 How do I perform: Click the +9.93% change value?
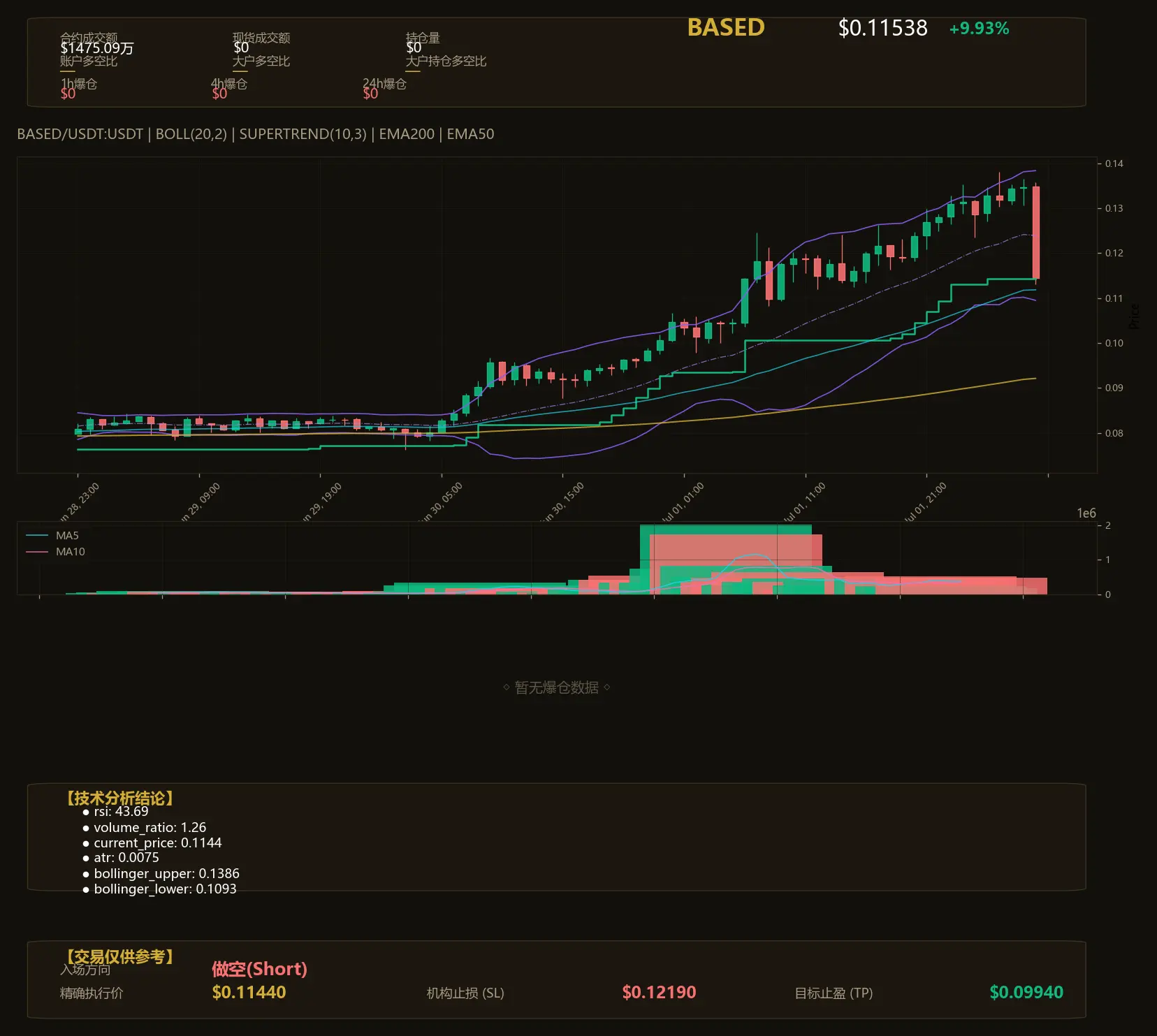pos(979,29)
